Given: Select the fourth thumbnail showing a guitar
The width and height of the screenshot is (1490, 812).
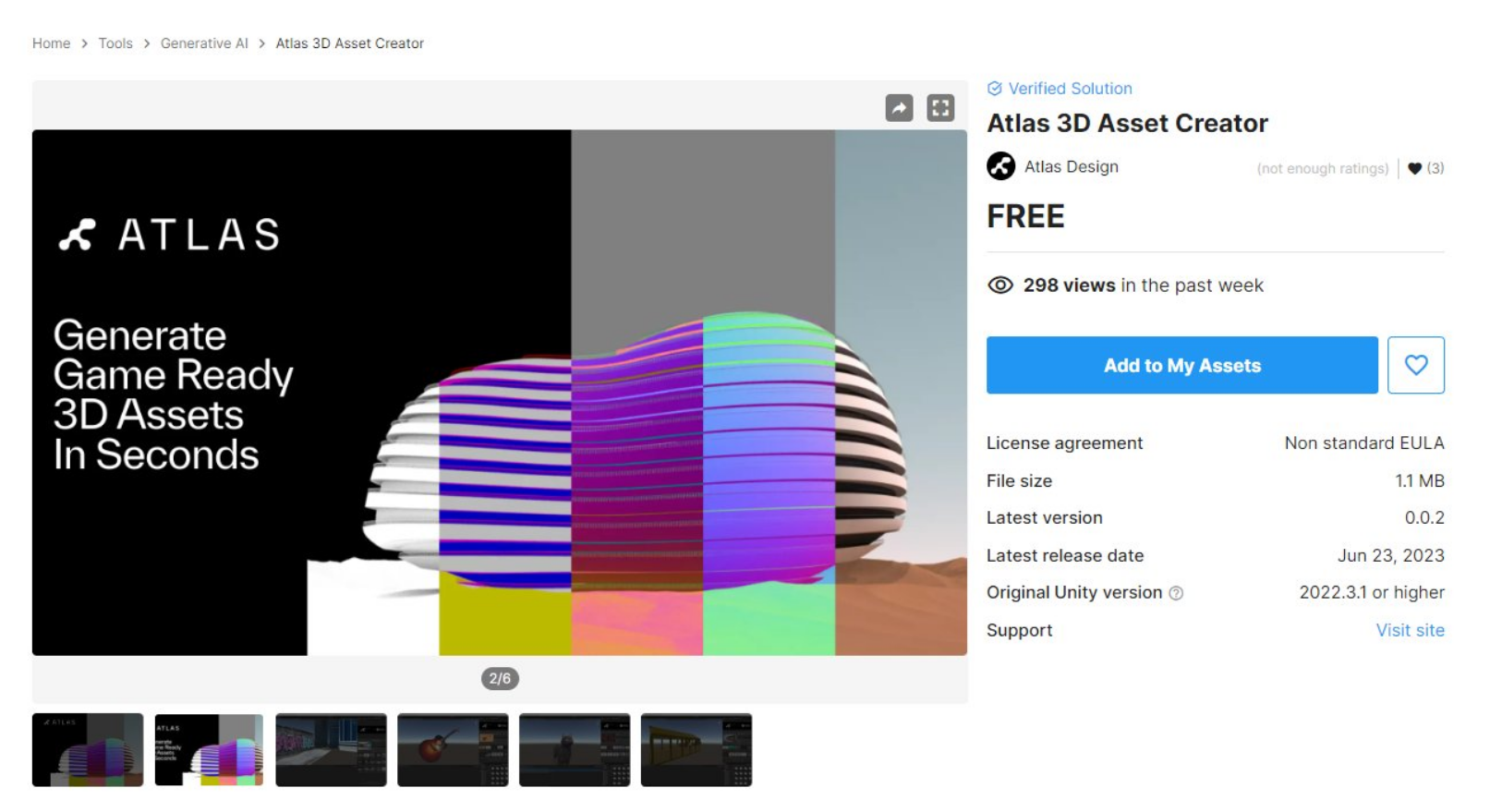Looking at the screenshot, I should point(453,750).
